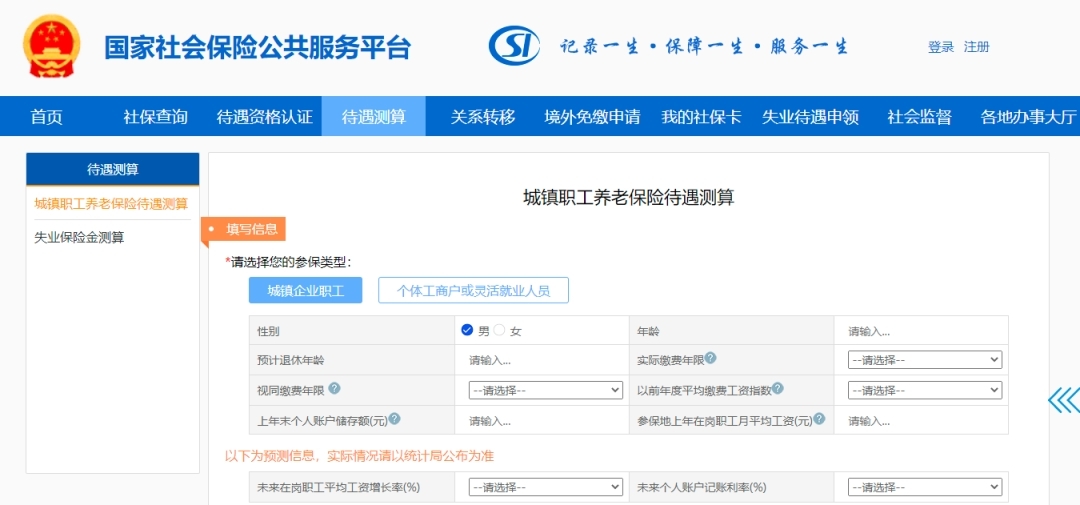This screenshot has width=1080, height=505.
Task: Click the 登录 link
Action: (940, 47)
